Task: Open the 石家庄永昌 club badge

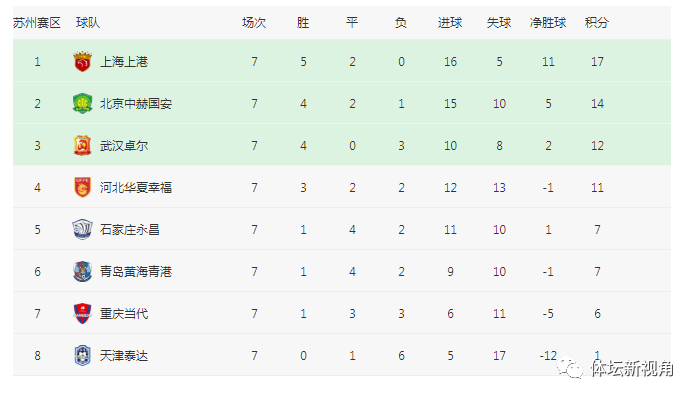Action: tap(82, 230)
